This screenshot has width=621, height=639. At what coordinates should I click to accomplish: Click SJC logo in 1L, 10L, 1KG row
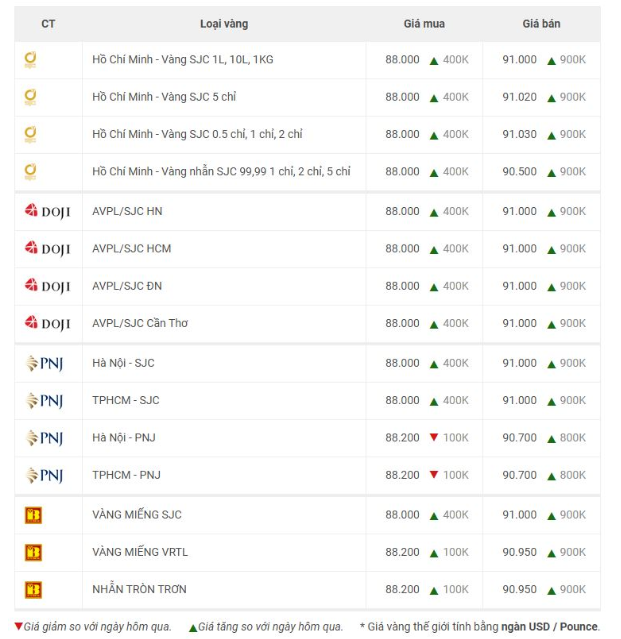click(31, 60)
